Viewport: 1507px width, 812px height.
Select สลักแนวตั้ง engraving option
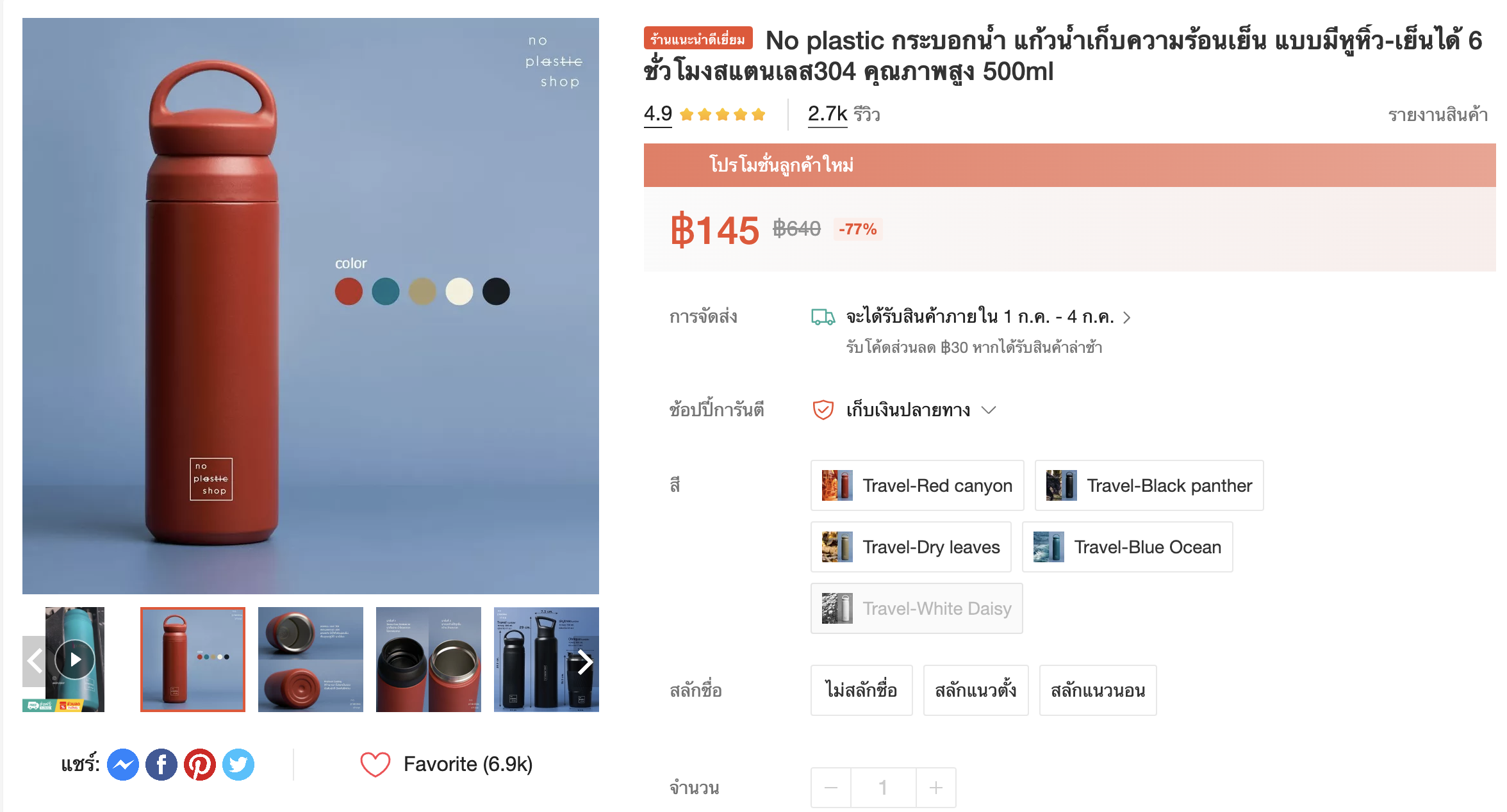[975, 690]
